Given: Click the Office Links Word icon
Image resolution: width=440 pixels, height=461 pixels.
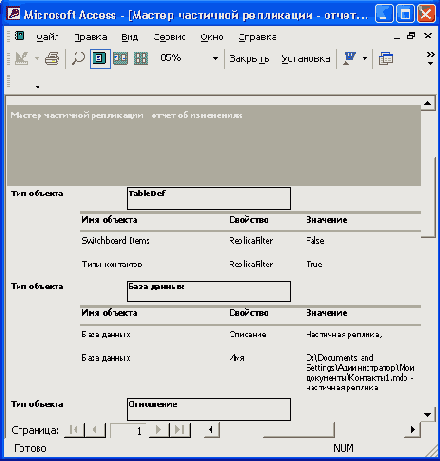Looking at the screenshot, I should point(349,59).
